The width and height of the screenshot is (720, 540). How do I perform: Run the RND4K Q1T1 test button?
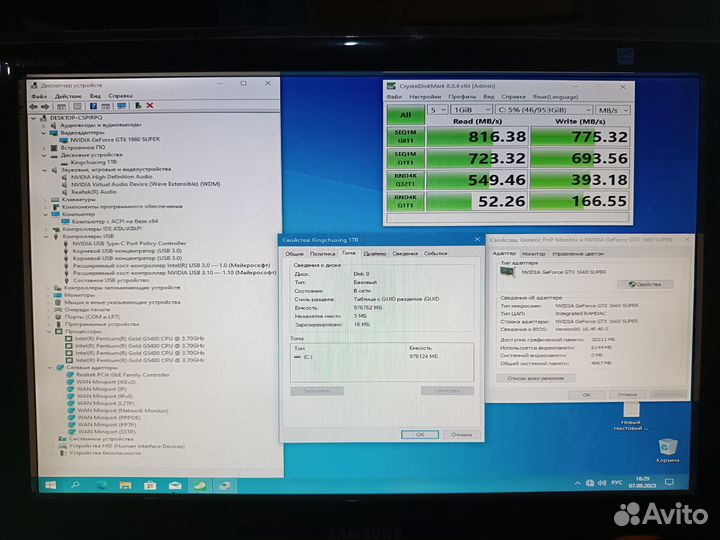coord(405,201)
